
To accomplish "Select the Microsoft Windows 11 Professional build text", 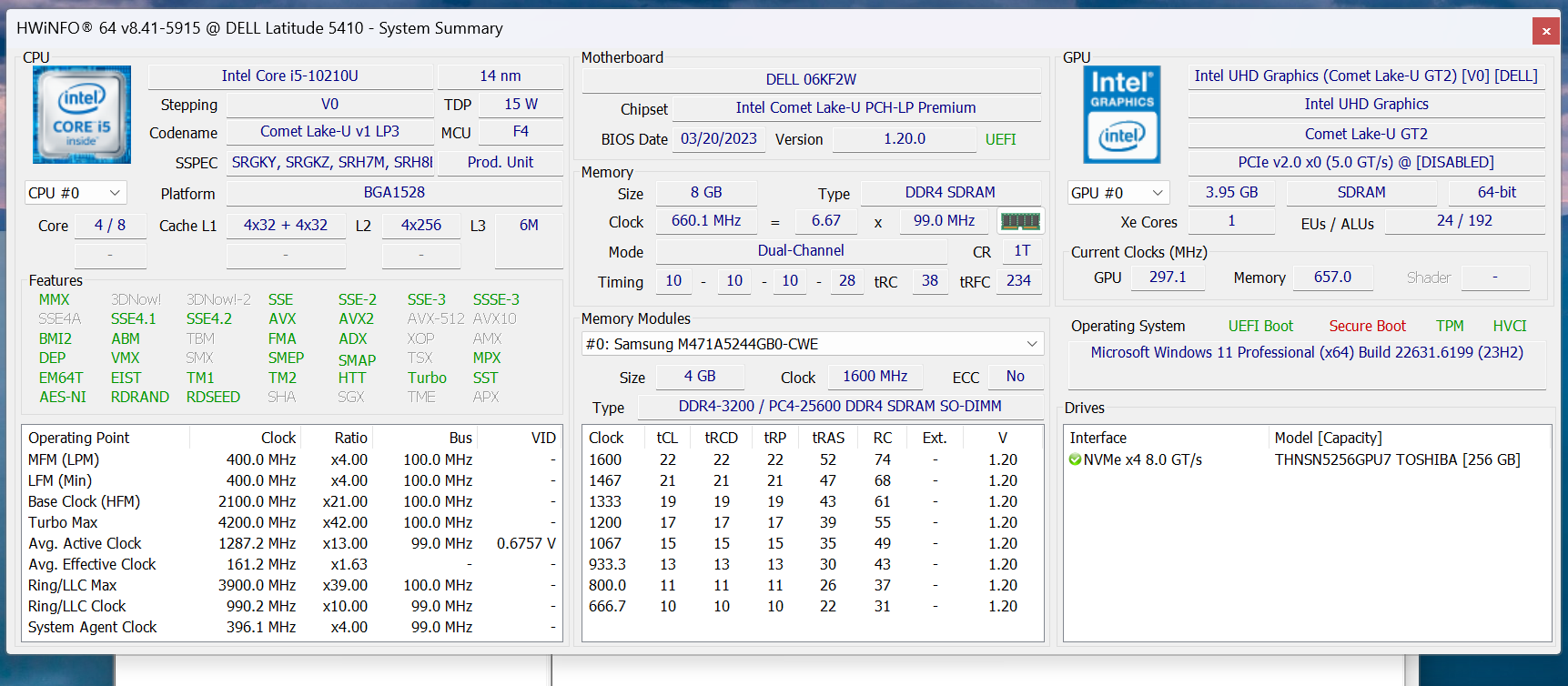I will (1307, 353).
